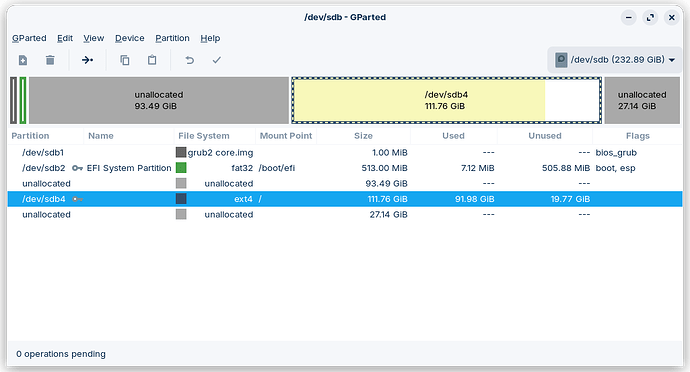Click the Copy partition icon

pyautogui.click(x=125, y=60)
